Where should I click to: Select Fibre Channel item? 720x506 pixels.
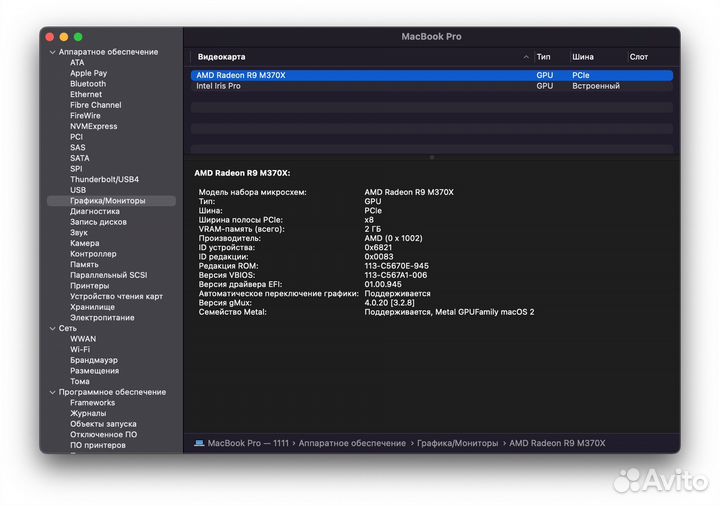tap(96, 105)
